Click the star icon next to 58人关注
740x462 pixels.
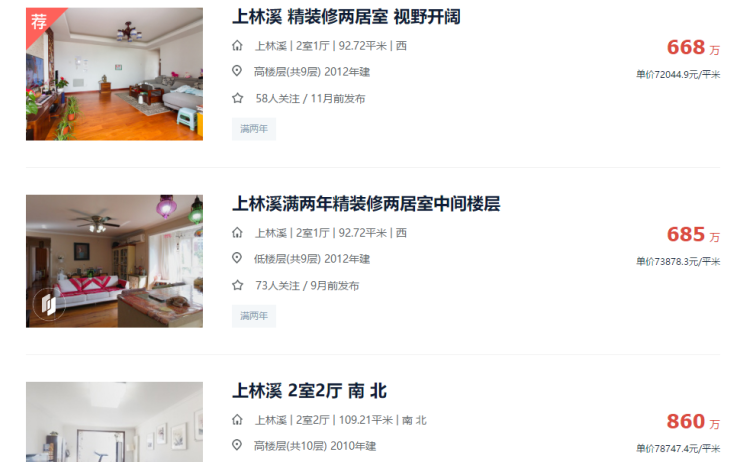coord(237,98)
